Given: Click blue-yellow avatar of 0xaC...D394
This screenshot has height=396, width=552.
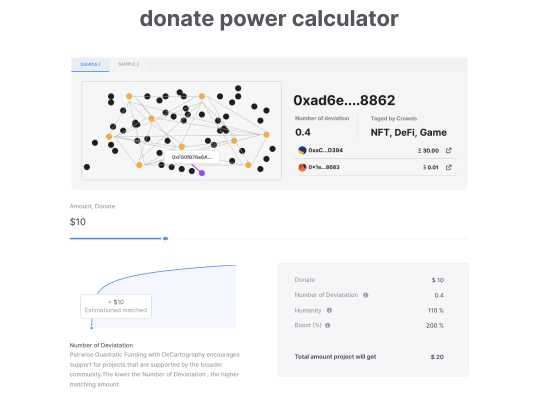Looking at the screenshot, I should click(302, 150).
